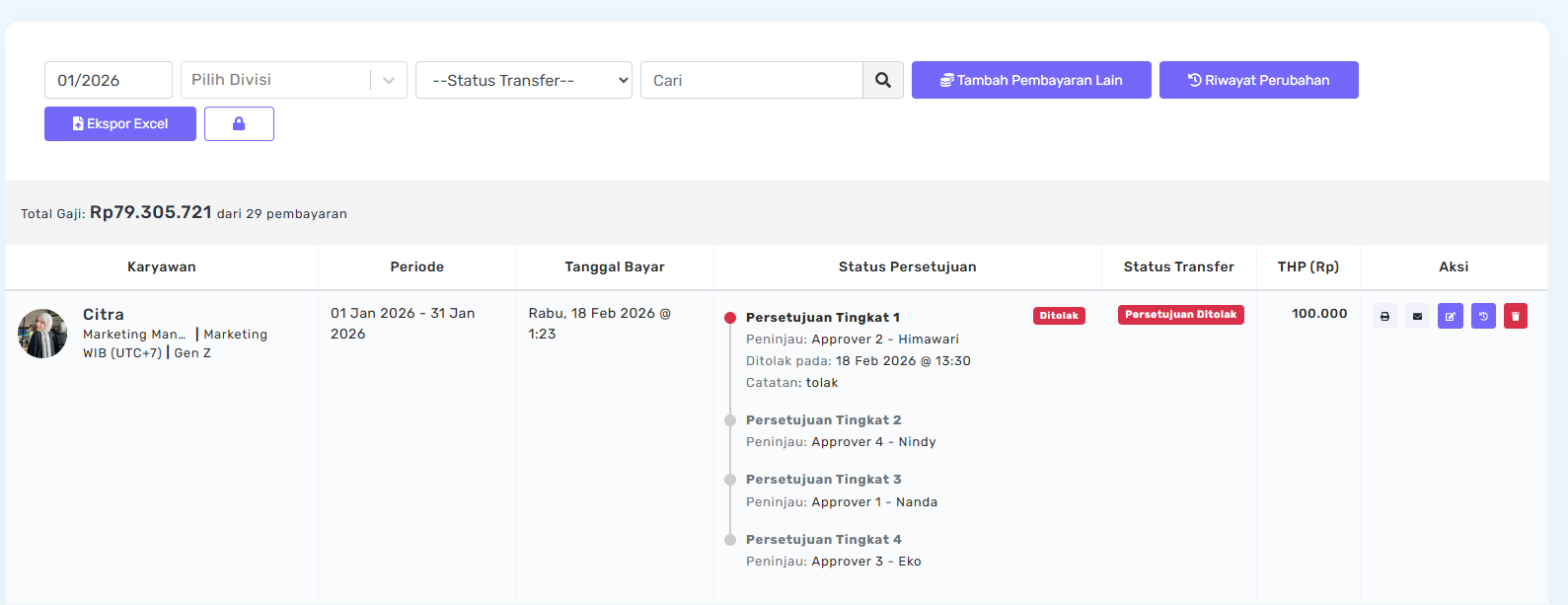Viewport: 1568px width, 605px height.
Task: Click the lock payroll button
Action: pos(239,124)
